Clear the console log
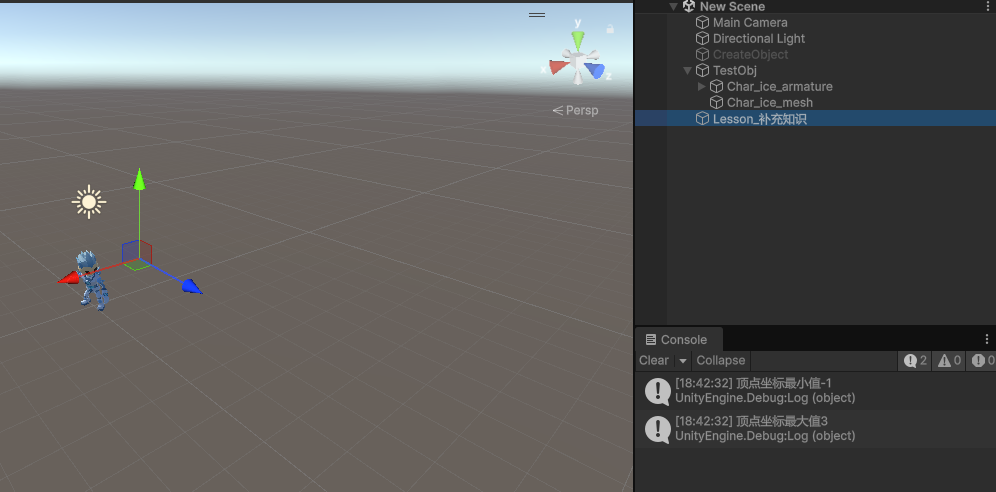Screen dimensions: 996x492 tap(653, 360)
